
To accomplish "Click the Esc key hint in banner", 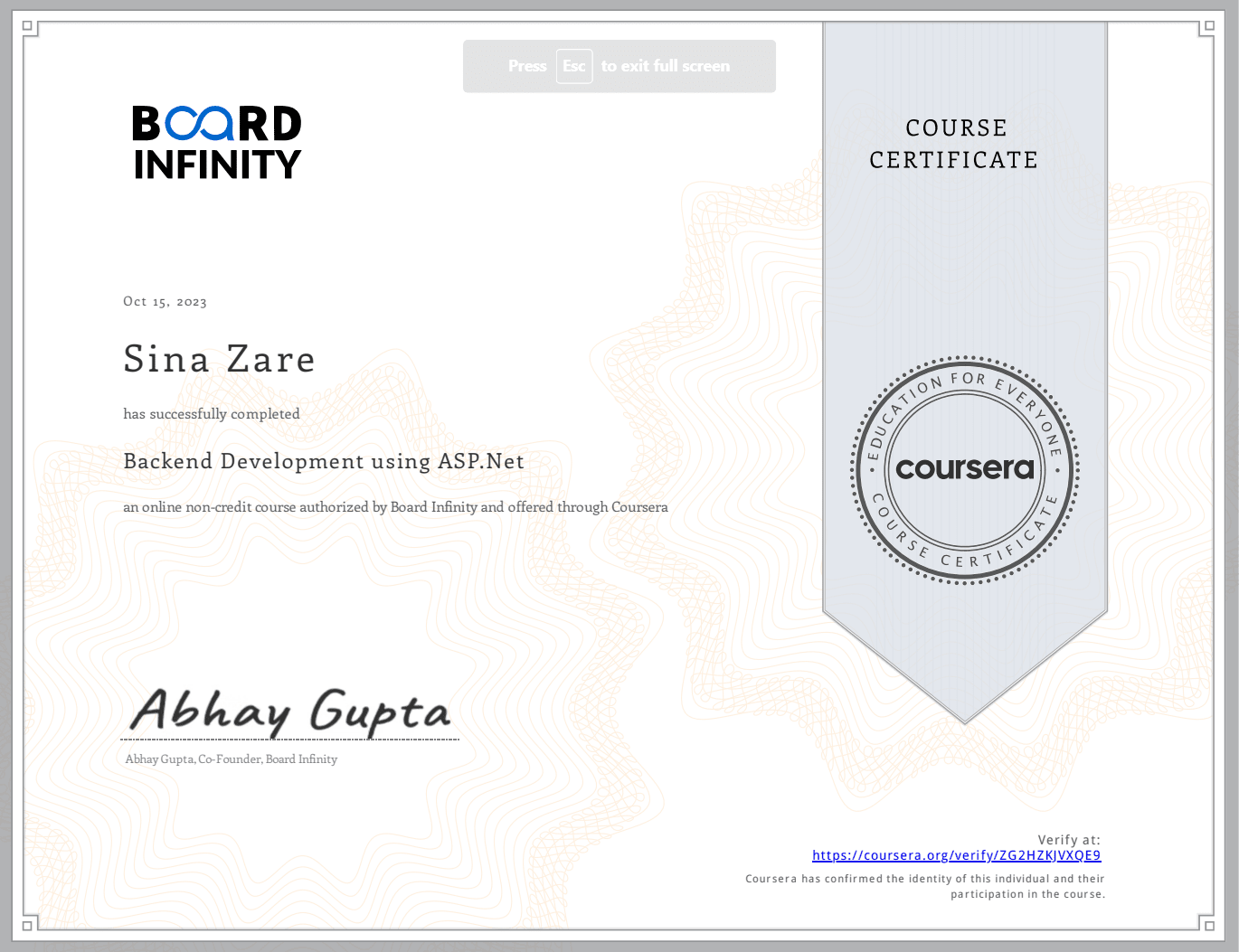I will (x=574, y=66).
